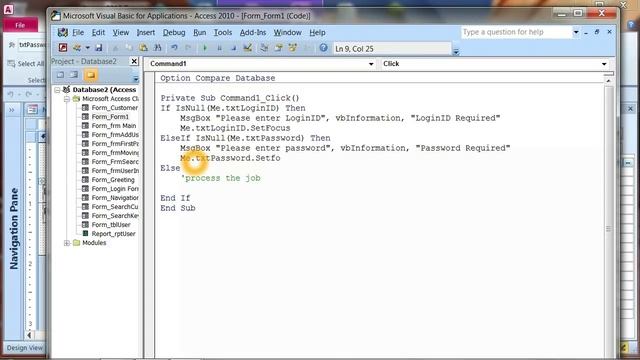640x360 pixels.
Task: Toggle Folders icon in Project pane
Action: 91,75
